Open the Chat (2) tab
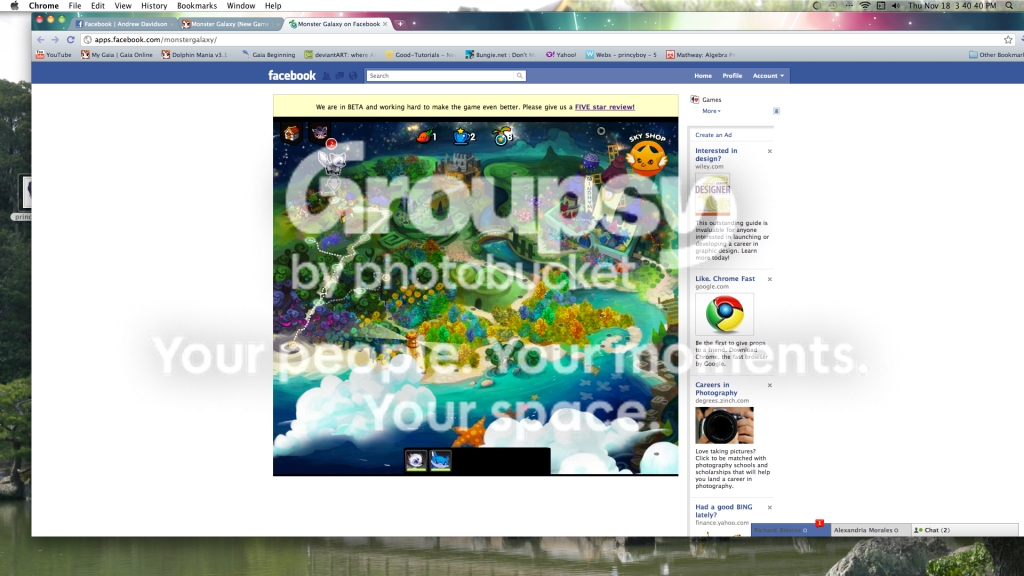Screen dimensions: 1024x576 pyautogui.click(x=964, y=530)
